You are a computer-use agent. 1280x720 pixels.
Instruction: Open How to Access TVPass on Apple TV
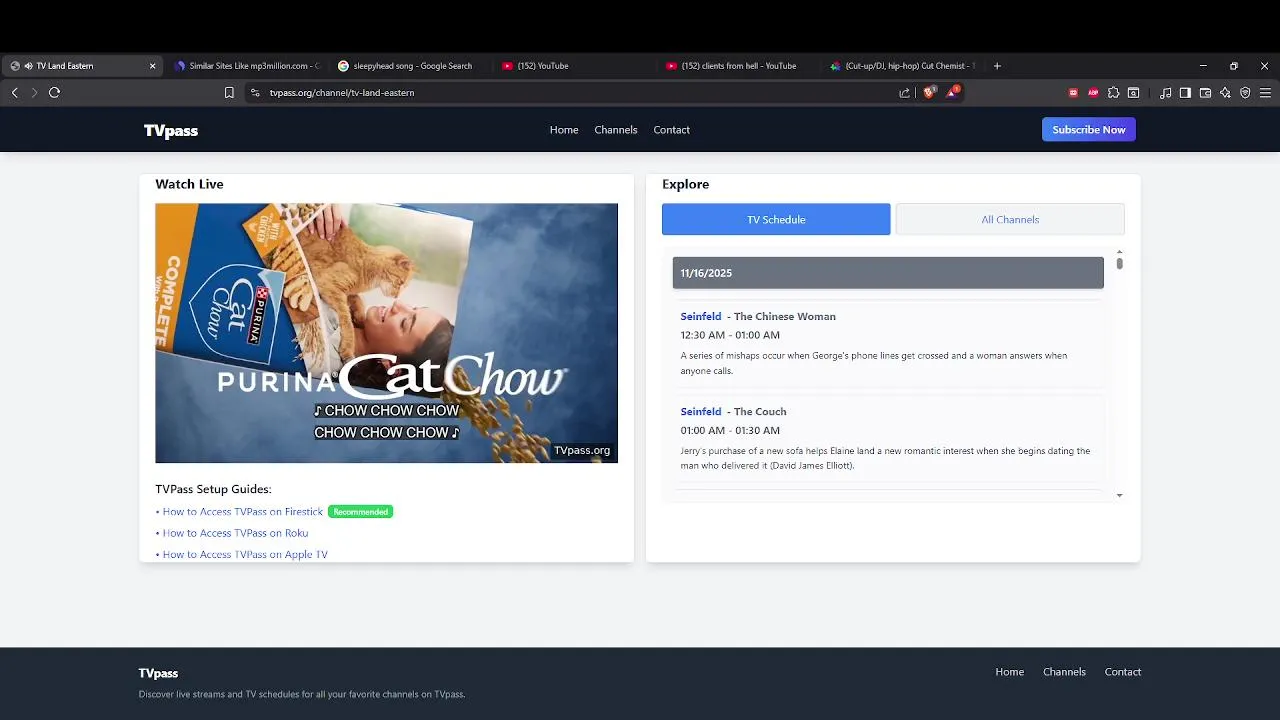(245, 554)
